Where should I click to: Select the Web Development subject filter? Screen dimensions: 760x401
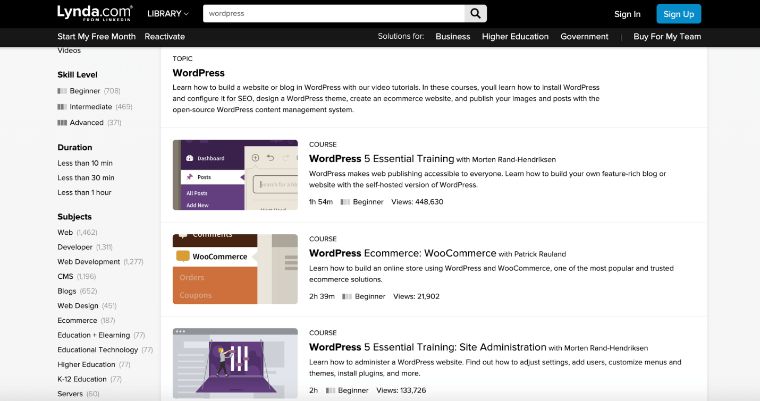(x=88, y=261)
